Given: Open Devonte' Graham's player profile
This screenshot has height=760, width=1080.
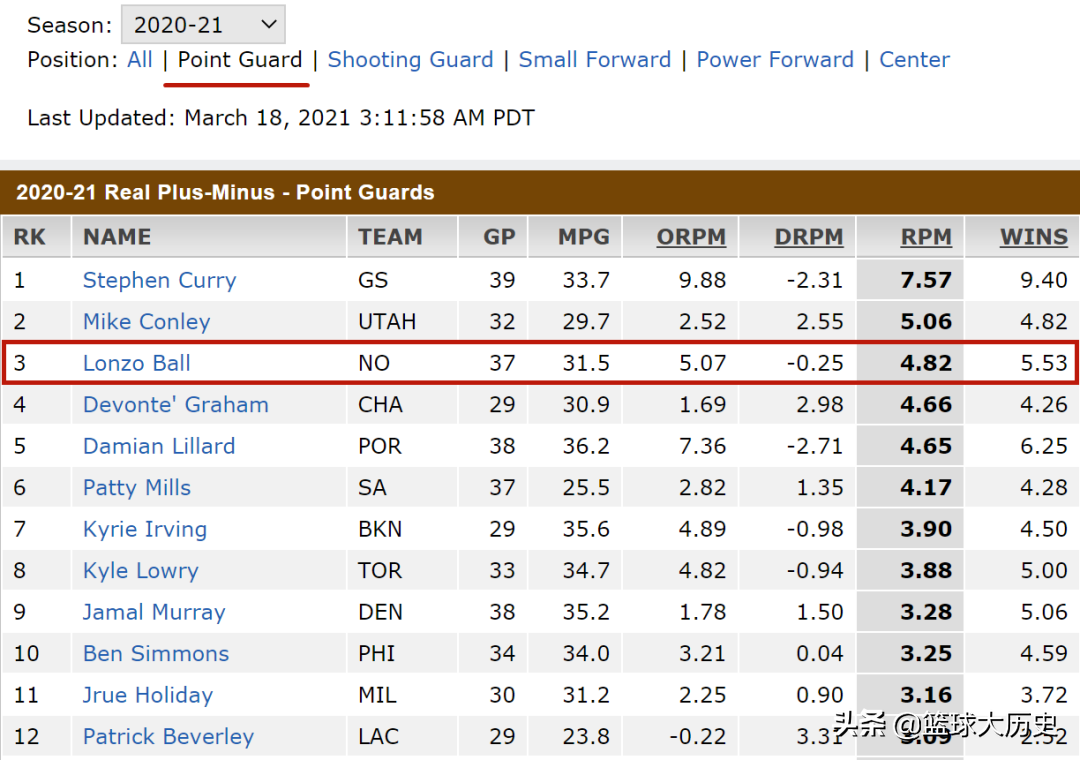Looking at the screenshot, I should pyautogui.click(x=175, y=405).
